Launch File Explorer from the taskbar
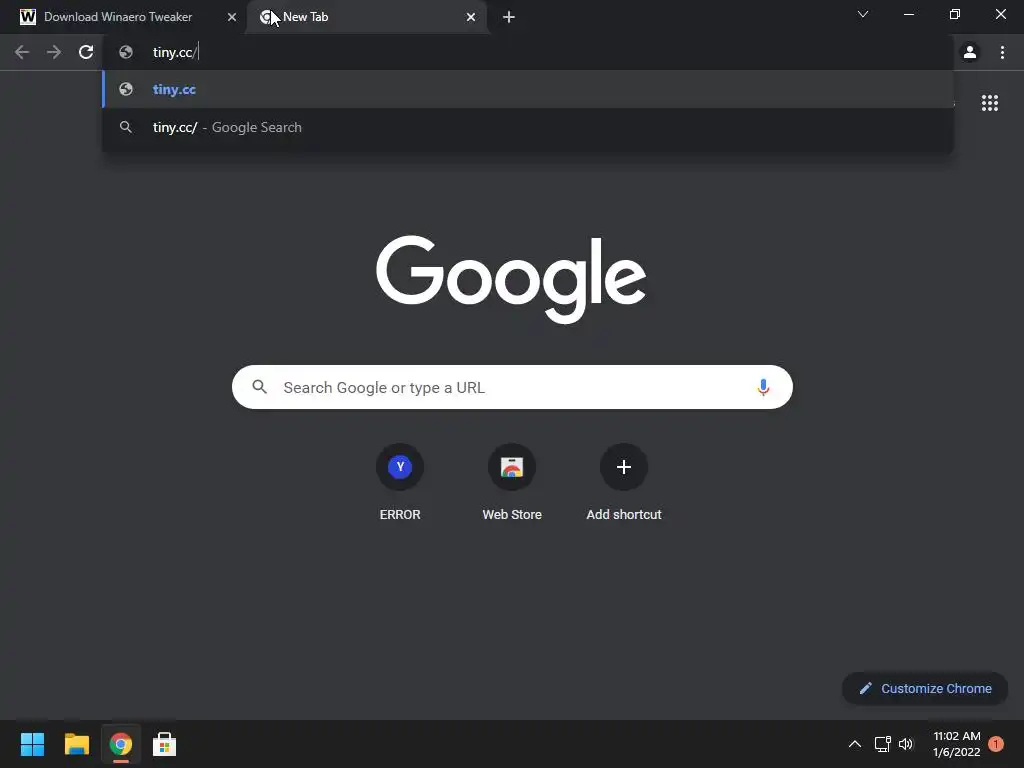Screen dimensions: 1024x768 coord(76,744)
